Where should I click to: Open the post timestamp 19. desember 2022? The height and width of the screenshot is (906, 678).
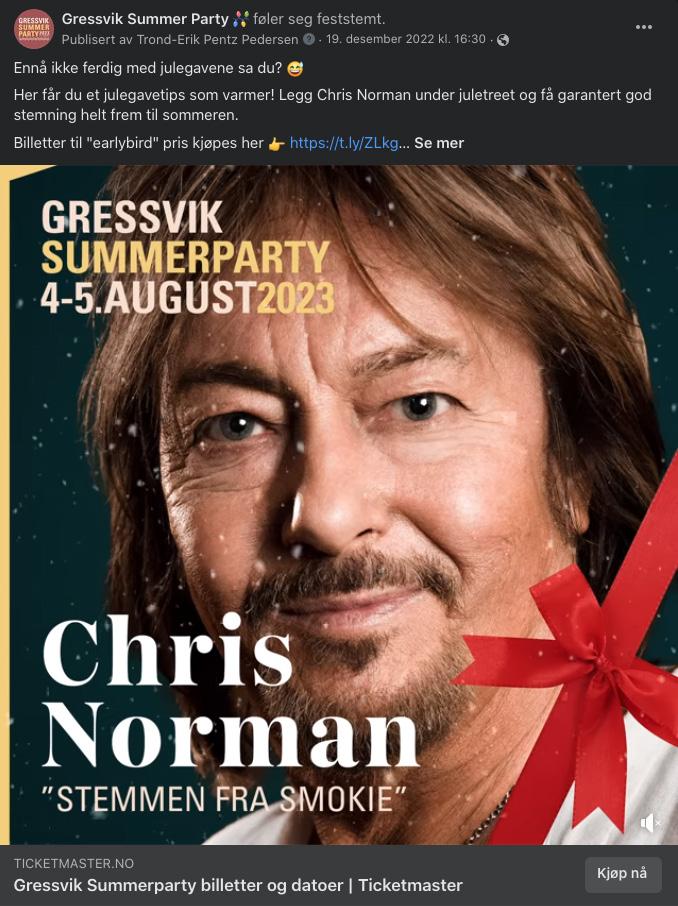click(x=406, y=39)
